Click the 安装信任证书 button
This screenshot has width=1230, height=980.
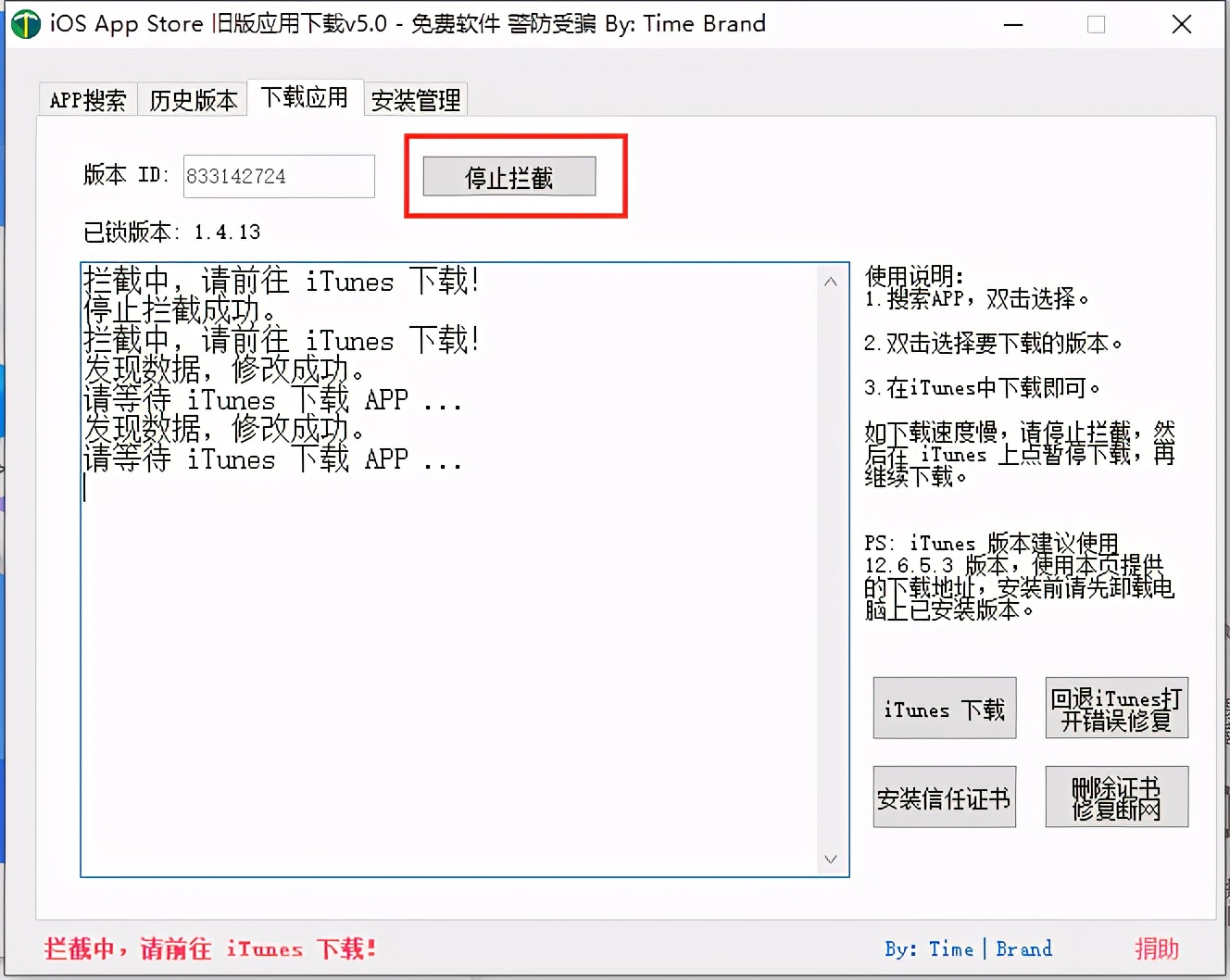(944, 797)
